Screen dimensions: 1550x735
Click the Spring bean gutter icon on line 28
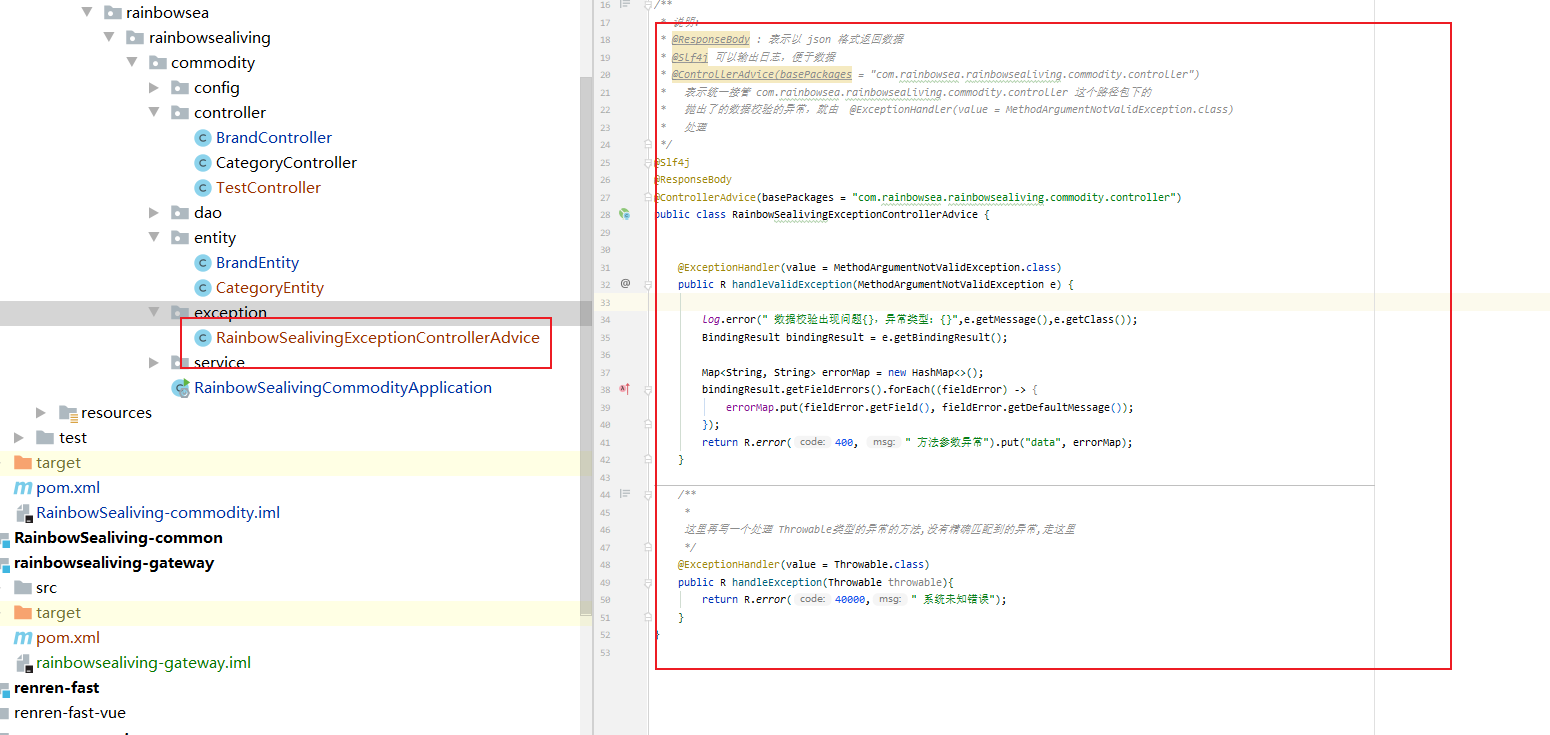click(625, 214)
